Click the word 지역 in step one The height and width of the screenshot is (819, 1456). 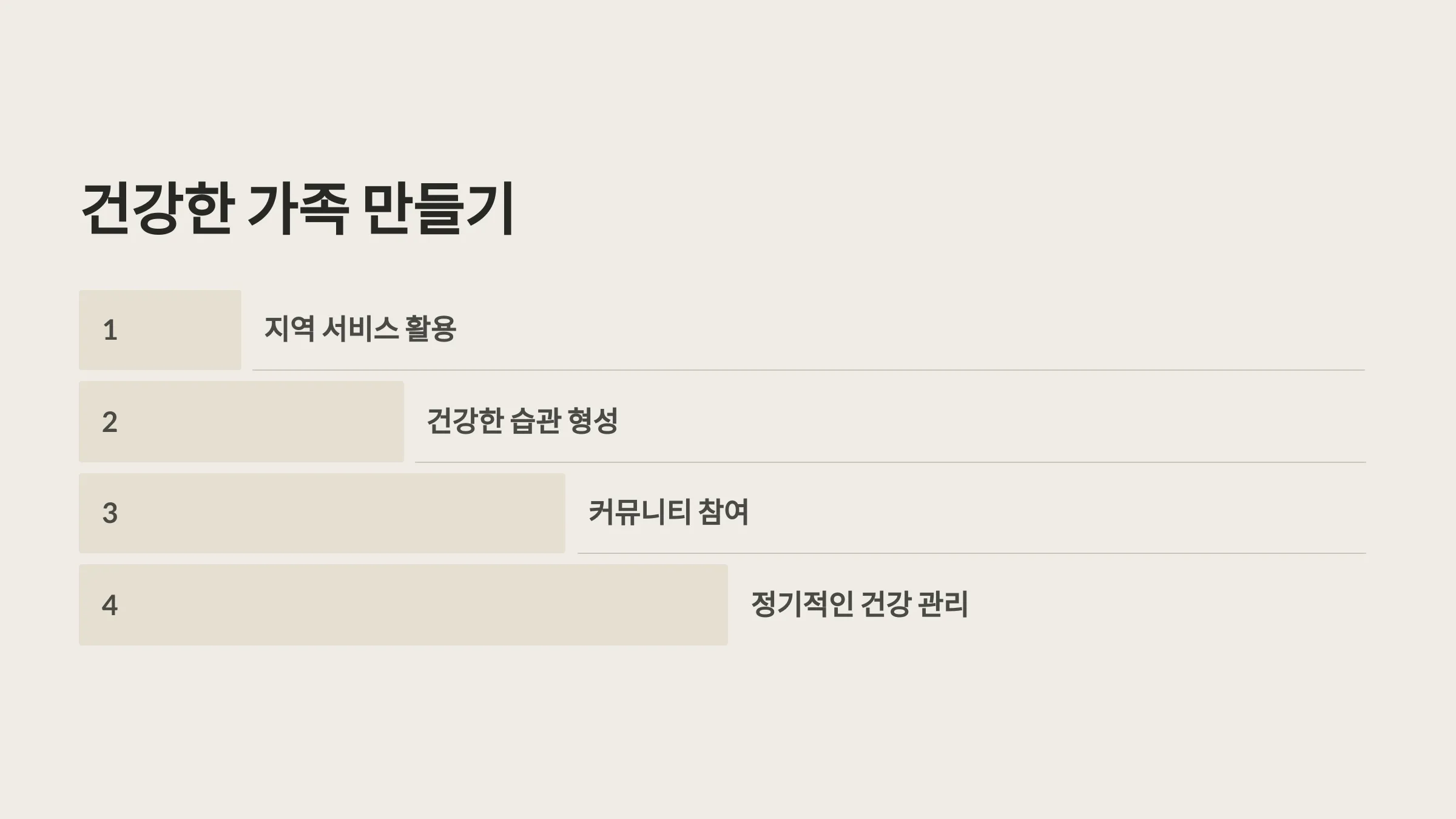pos(289,329)
